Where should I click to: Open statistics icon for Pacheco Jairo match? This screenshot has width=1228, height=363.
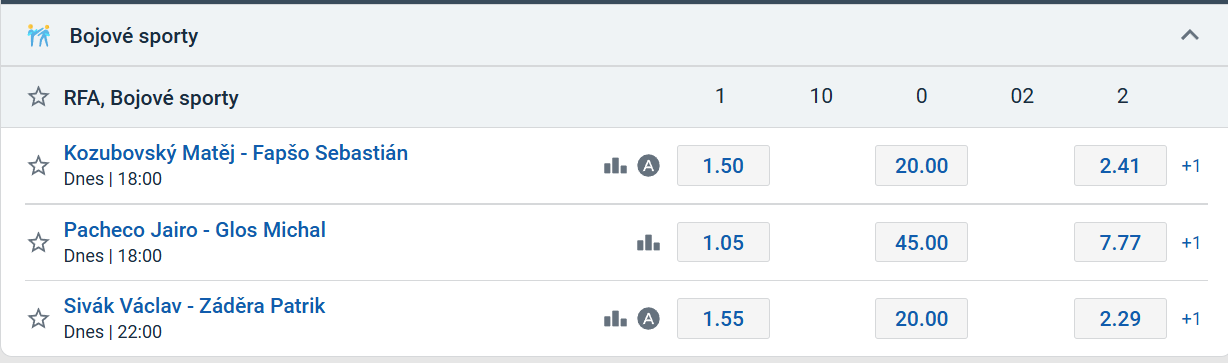pyautogui.click(x=649, y=242)
